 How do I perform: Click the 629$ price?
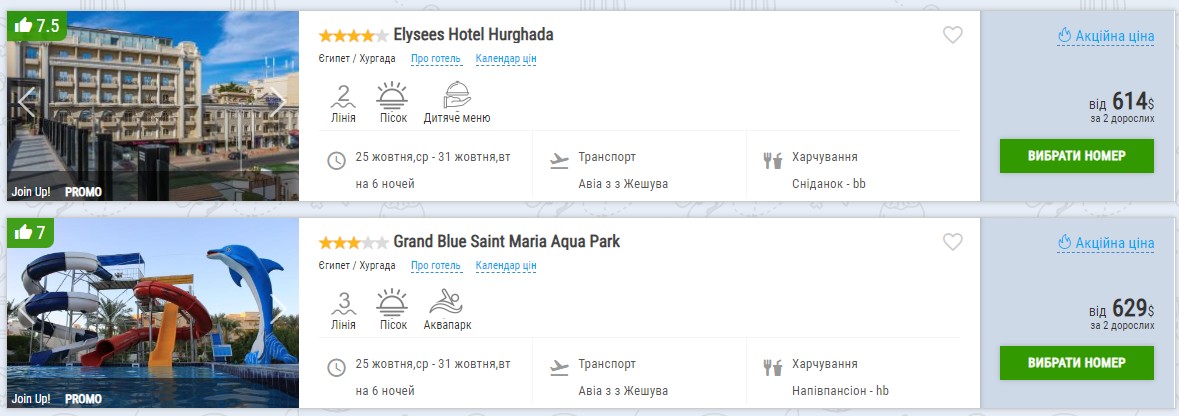tap(1132, 308)
